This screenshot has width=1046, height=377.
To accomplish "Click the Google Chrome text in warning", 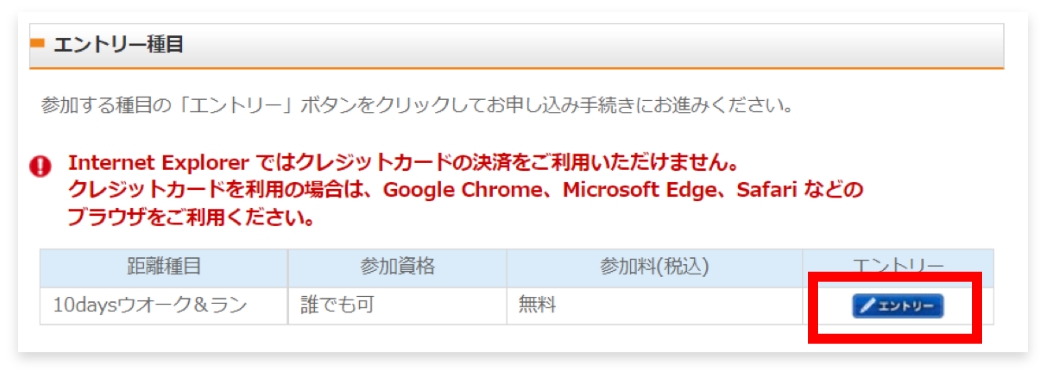I will click(x=468, y=190).
